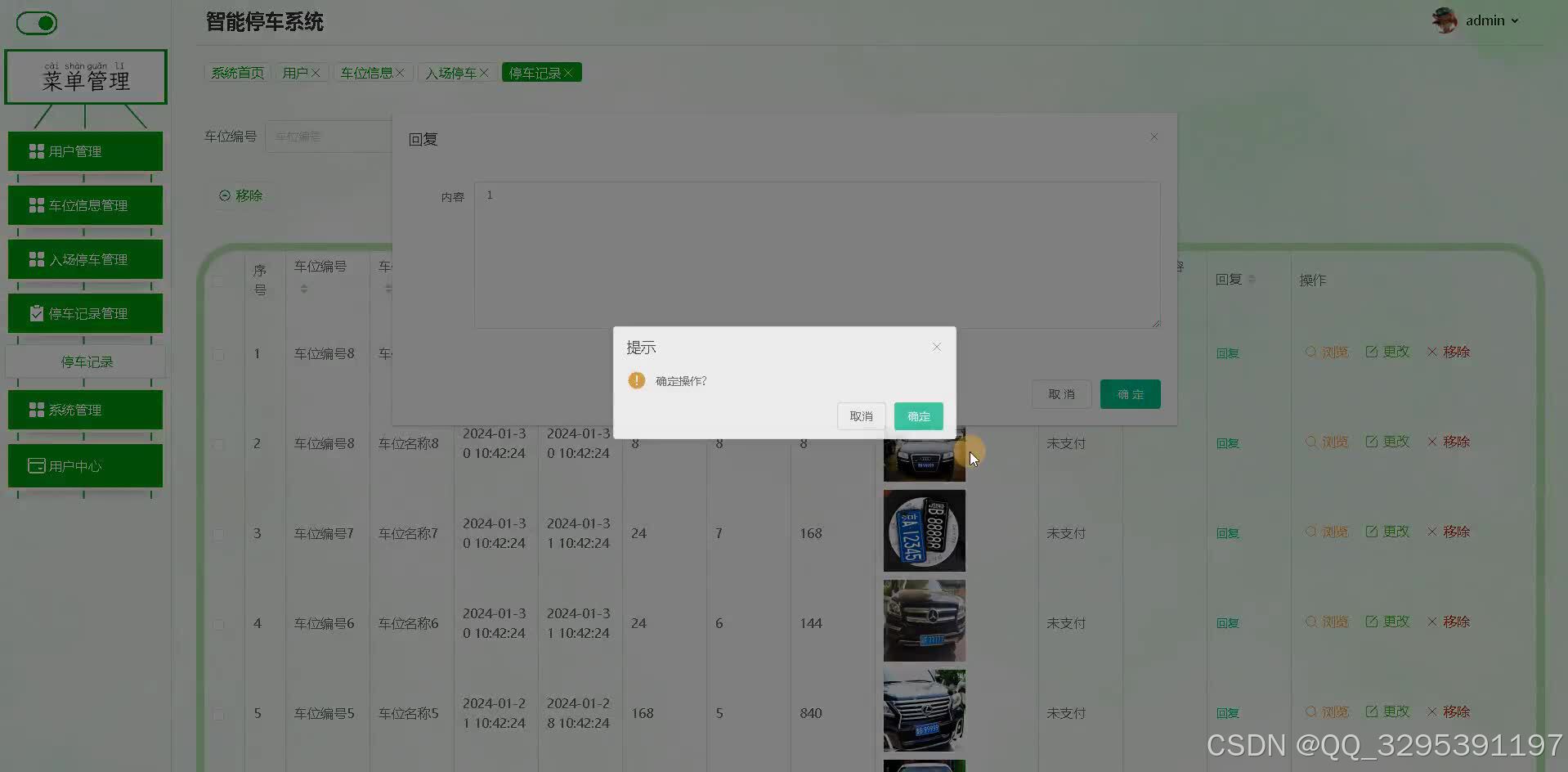Tick the checkbox for row 4

pyautogui.click(x=218, y=624)
